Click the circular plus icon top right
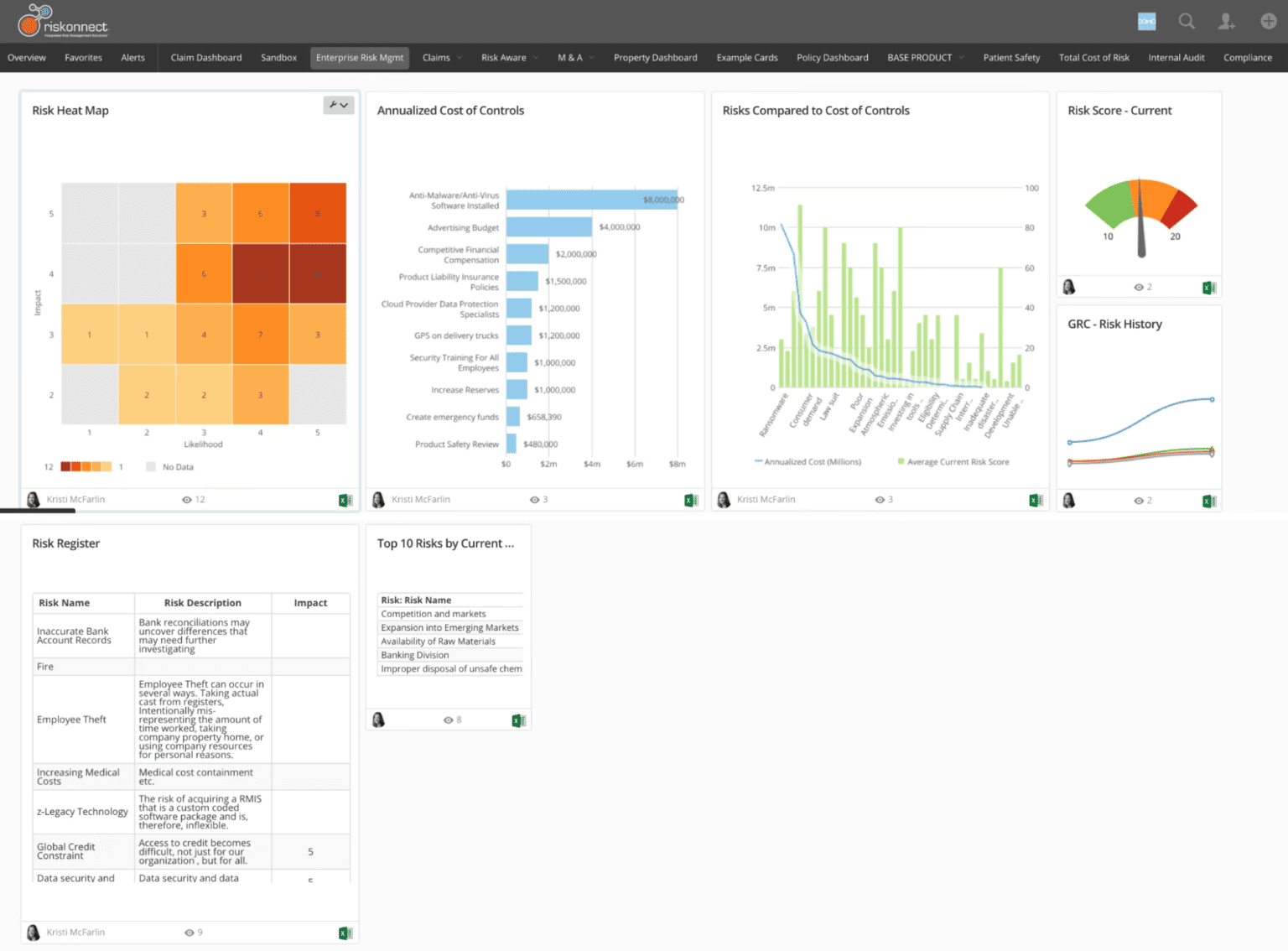 point(1268,21)
